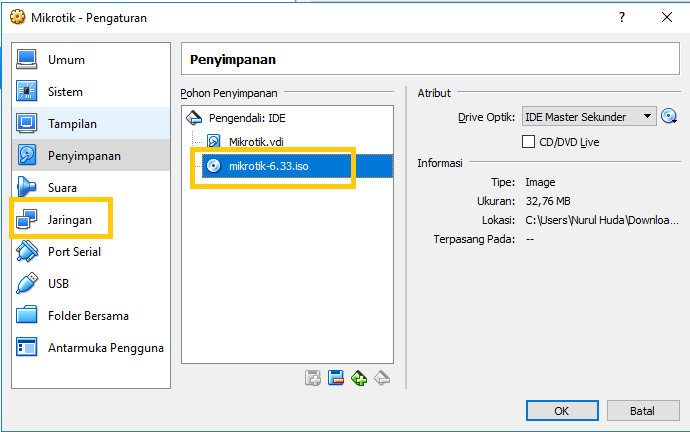
Task: Select the mikrotik-6.33.iso optical disc
Action: [x=297, y=166]
